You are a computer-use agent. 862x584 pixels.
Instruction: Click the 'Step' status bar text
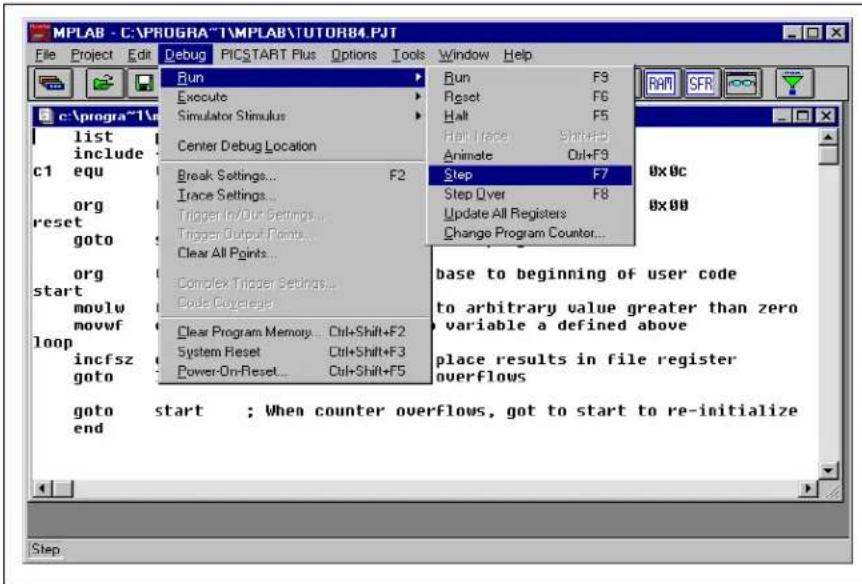point(46,549)
